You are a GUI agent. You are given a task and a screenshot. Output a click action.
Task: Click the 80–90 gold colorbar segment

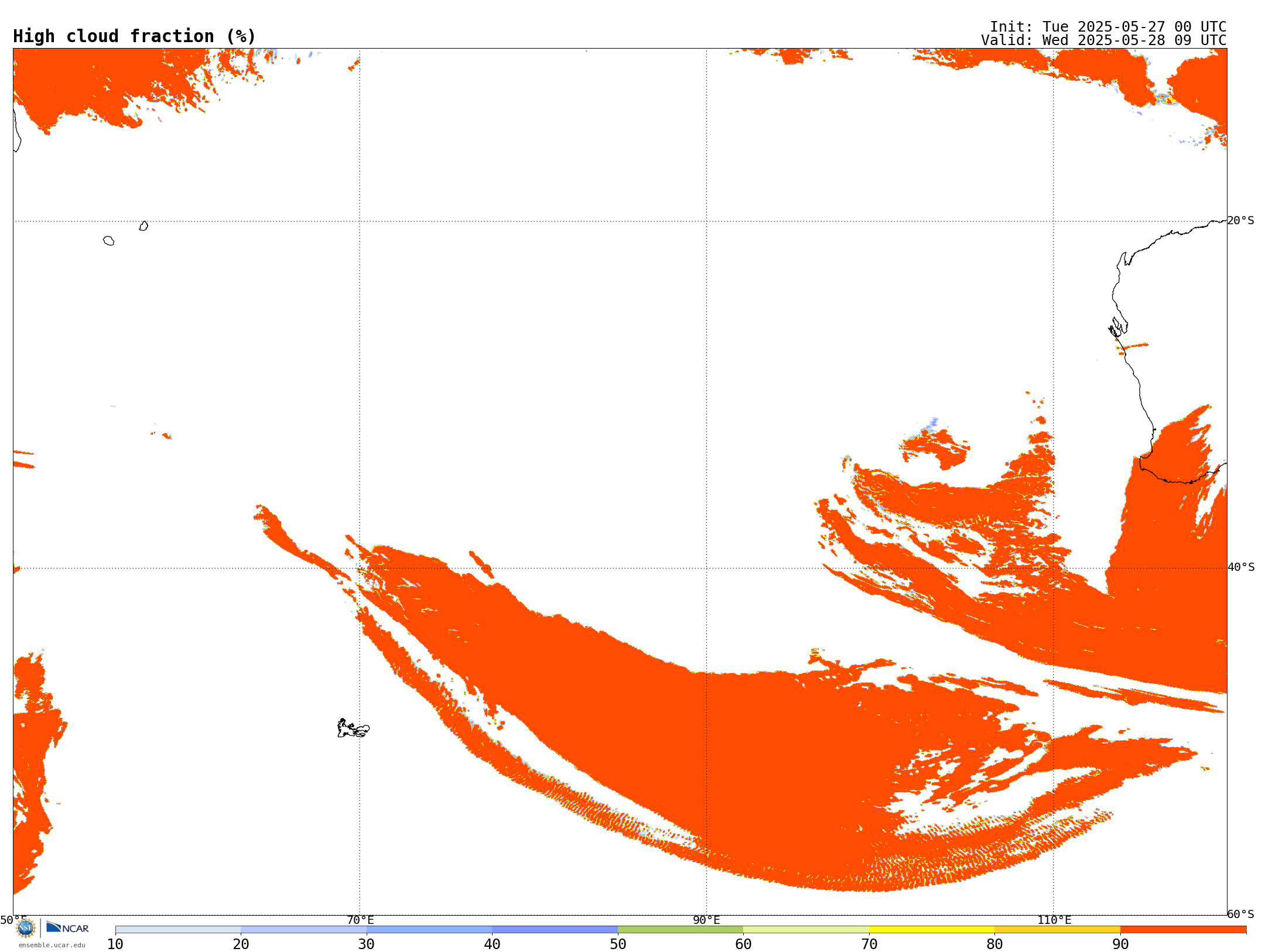pyautogui.click(x=1057, y=930)
